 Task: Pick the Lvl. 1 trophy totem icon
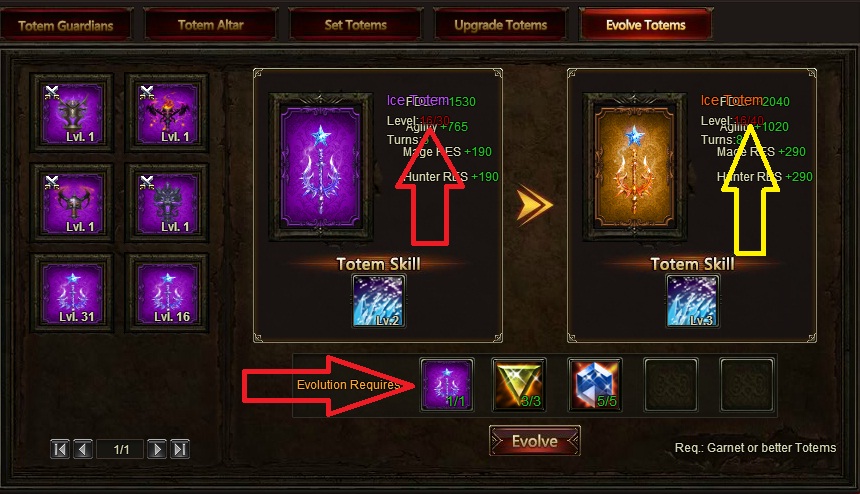point(72,113)
